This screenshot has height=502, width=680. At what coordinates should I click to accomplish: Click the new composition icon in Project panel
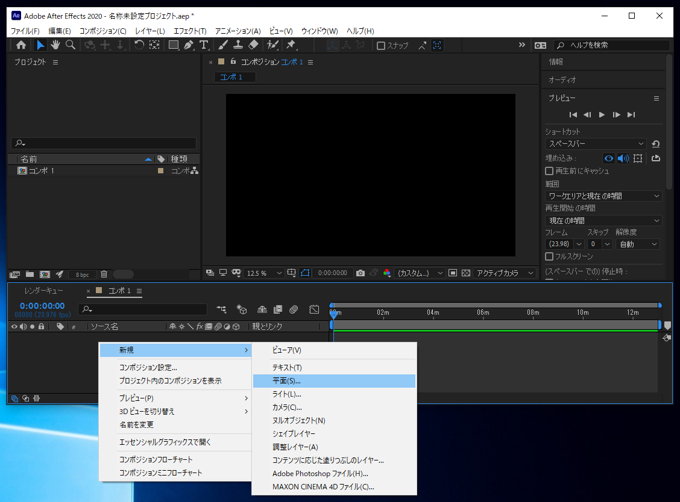[45, 274]
